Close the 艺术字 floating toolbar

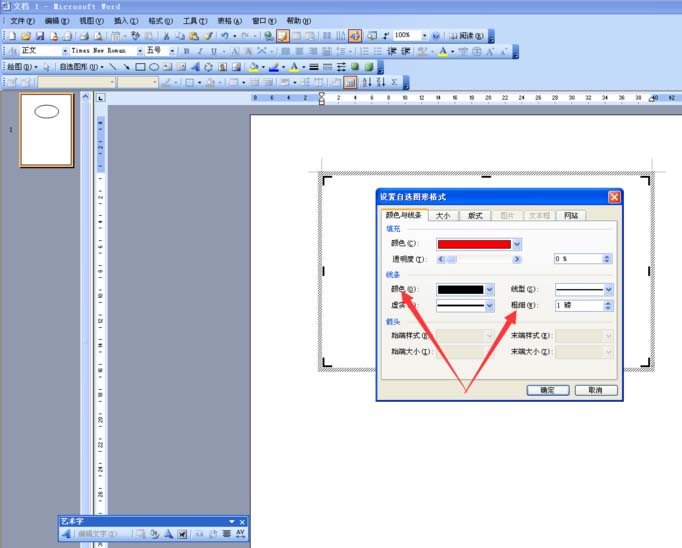point(242,521)
